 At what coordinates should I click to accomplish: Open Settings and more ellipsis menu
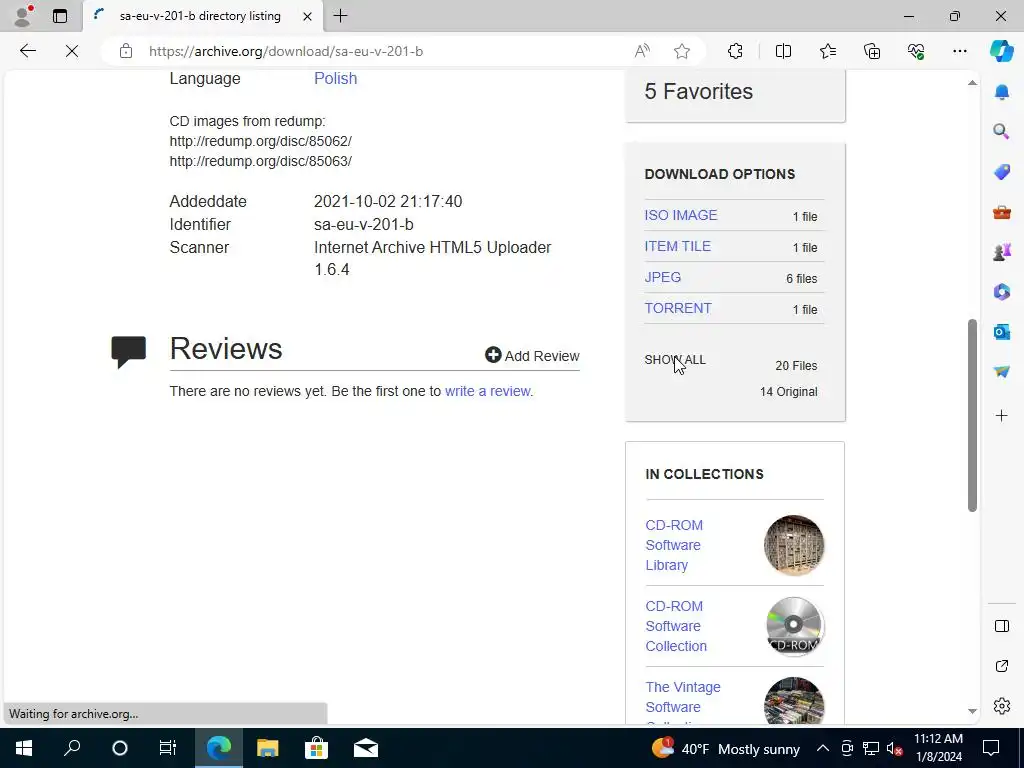(959, 51)
